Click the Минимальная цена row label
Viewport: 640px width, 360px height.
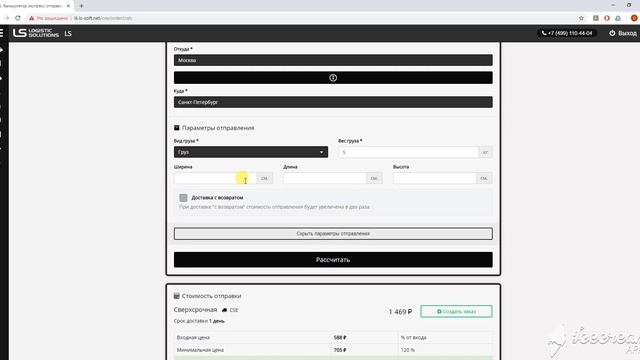[200, 350]
